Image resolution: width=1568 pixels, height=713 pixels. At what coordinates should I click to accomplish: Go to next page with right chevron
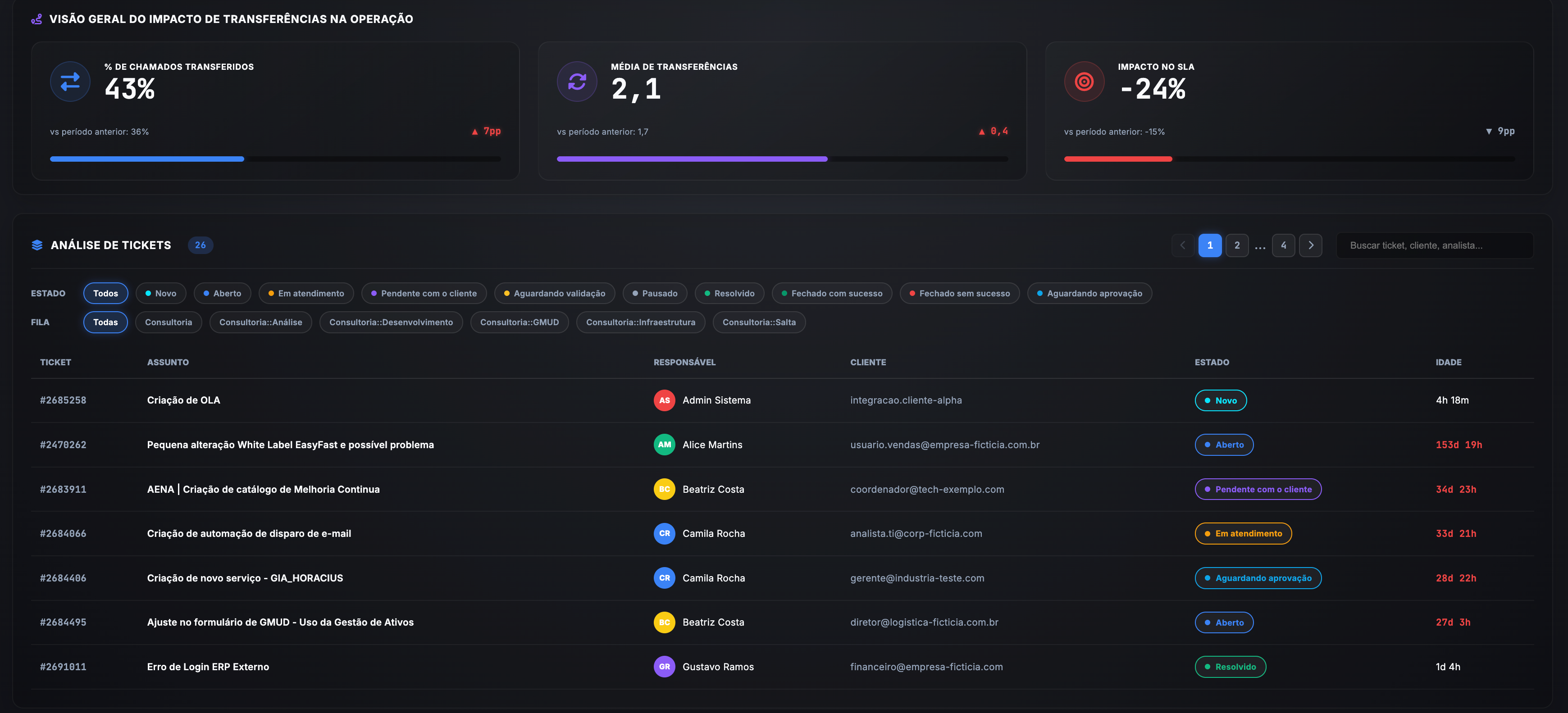tap(1311, 245)
